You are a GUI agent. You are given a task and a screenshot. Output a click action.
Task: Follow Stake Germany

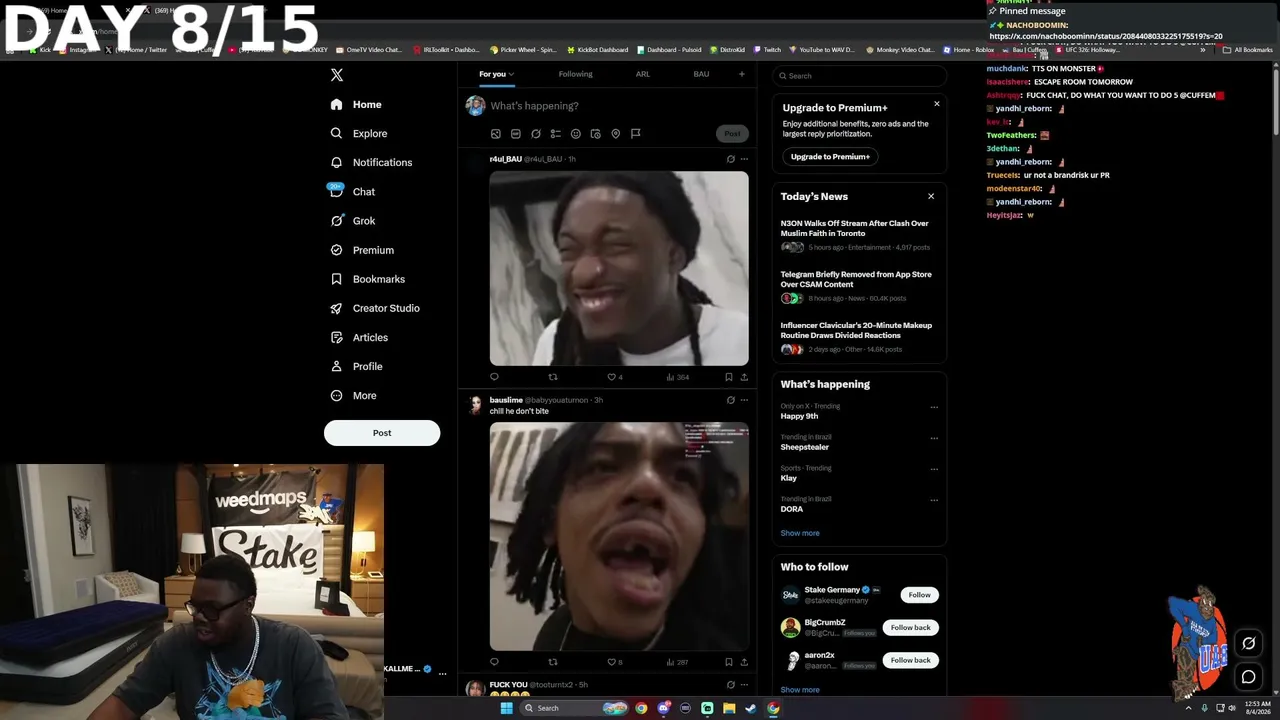coord(919,595)
